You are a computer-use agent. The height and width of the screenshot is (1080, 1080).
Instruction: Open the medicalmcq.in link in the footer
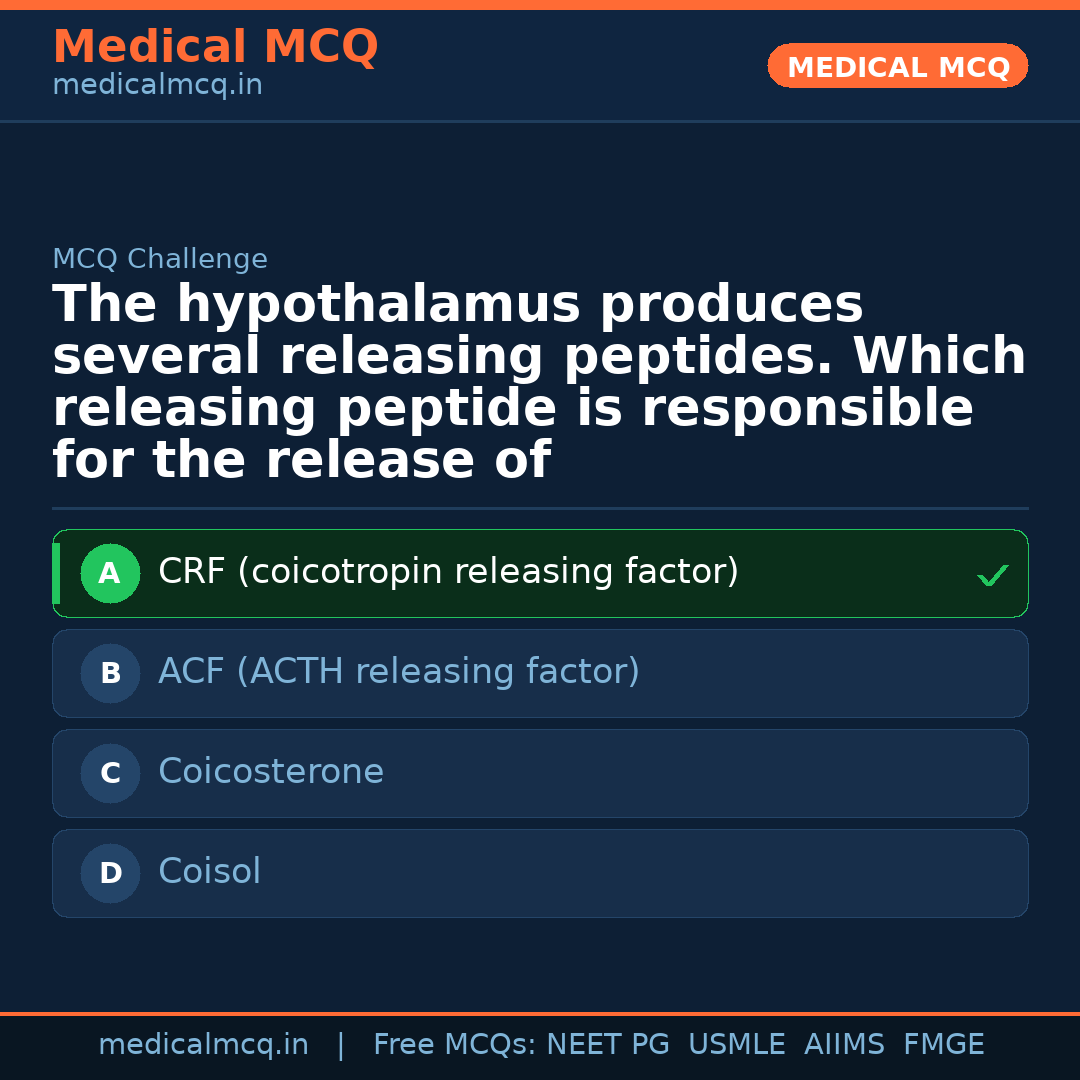tap(203, 1045)
